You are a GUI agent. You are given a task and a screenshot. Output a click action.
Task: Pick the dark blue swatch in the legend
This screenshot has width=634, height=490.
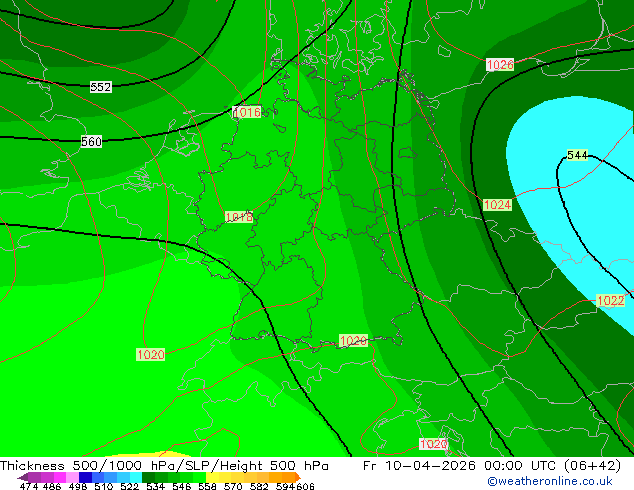85,477
